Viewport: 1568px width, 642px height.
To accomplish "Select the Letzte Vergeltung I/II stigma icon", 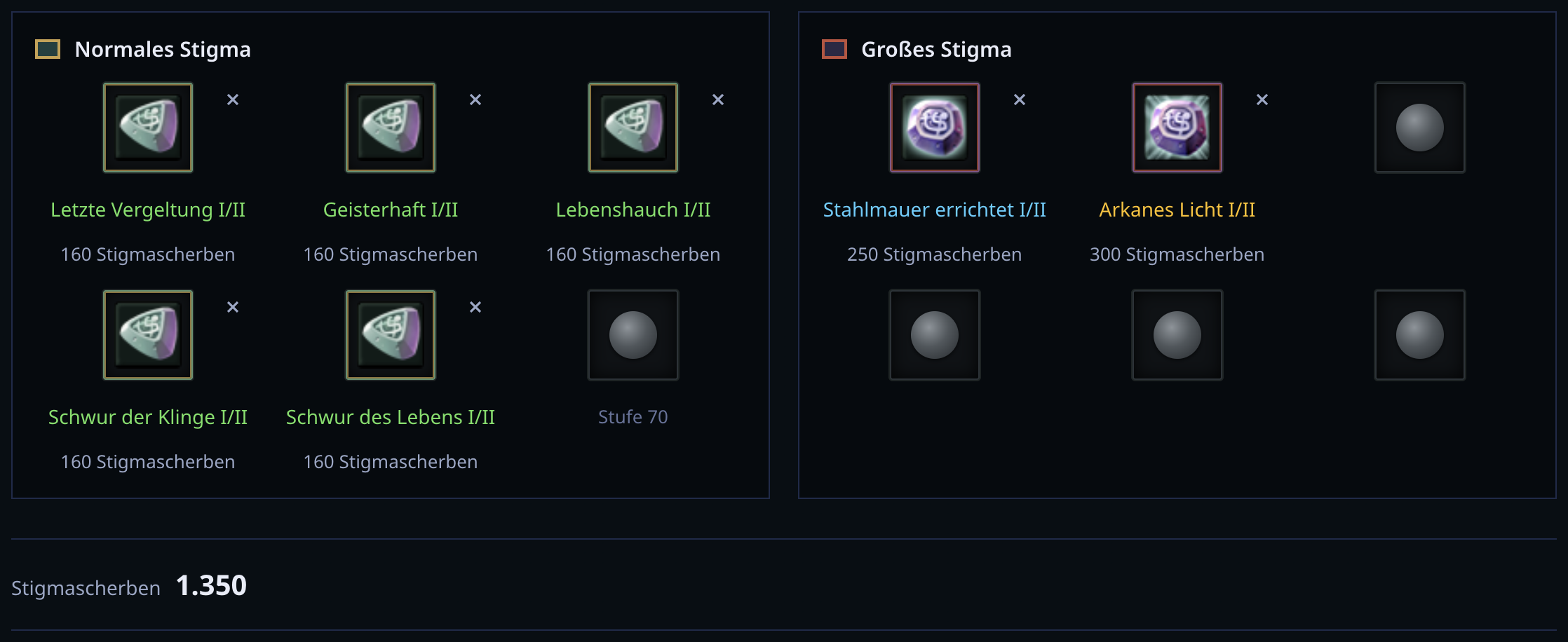I will coord(148,128).
